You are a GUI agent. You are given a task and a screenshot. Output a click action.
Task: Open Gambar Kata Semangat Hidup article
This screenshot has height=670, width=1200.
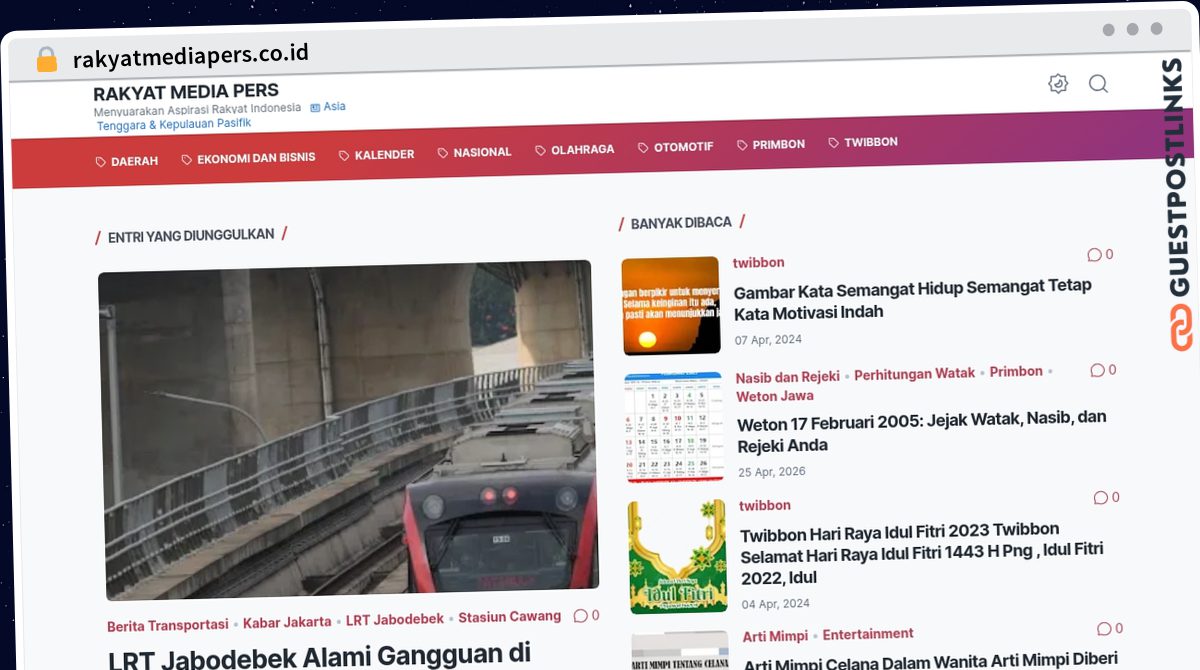pyautogui.click(x=912, y=299)
